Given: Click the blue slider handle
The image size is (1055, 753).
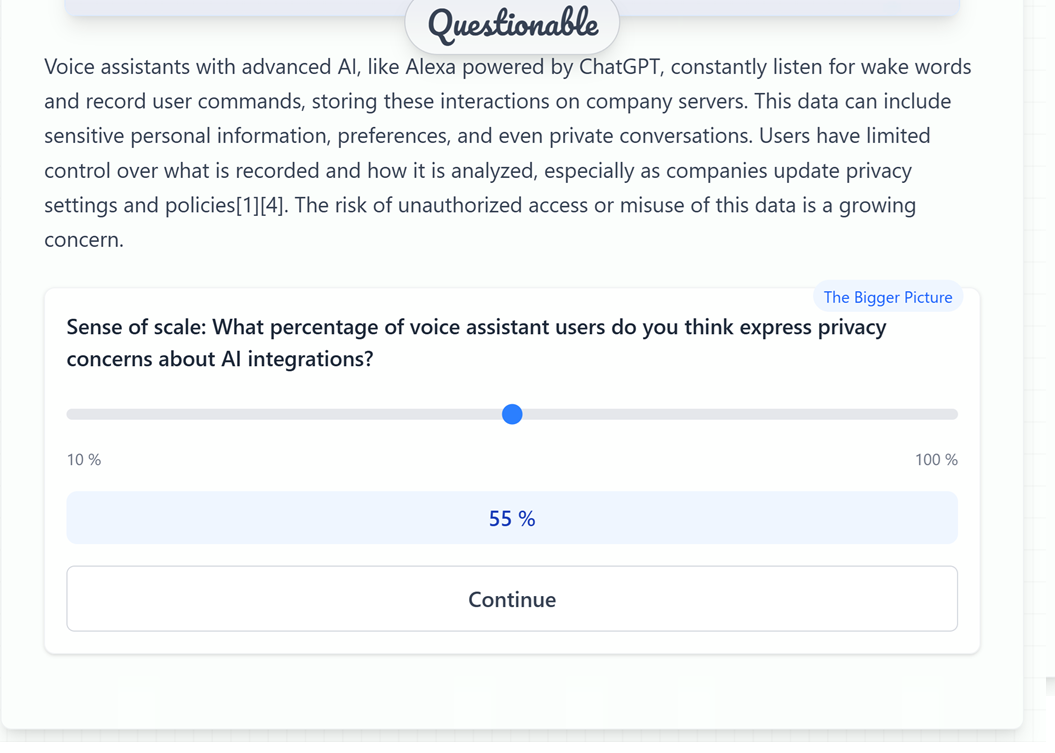Looking at the screenshot, I should 512,414.
